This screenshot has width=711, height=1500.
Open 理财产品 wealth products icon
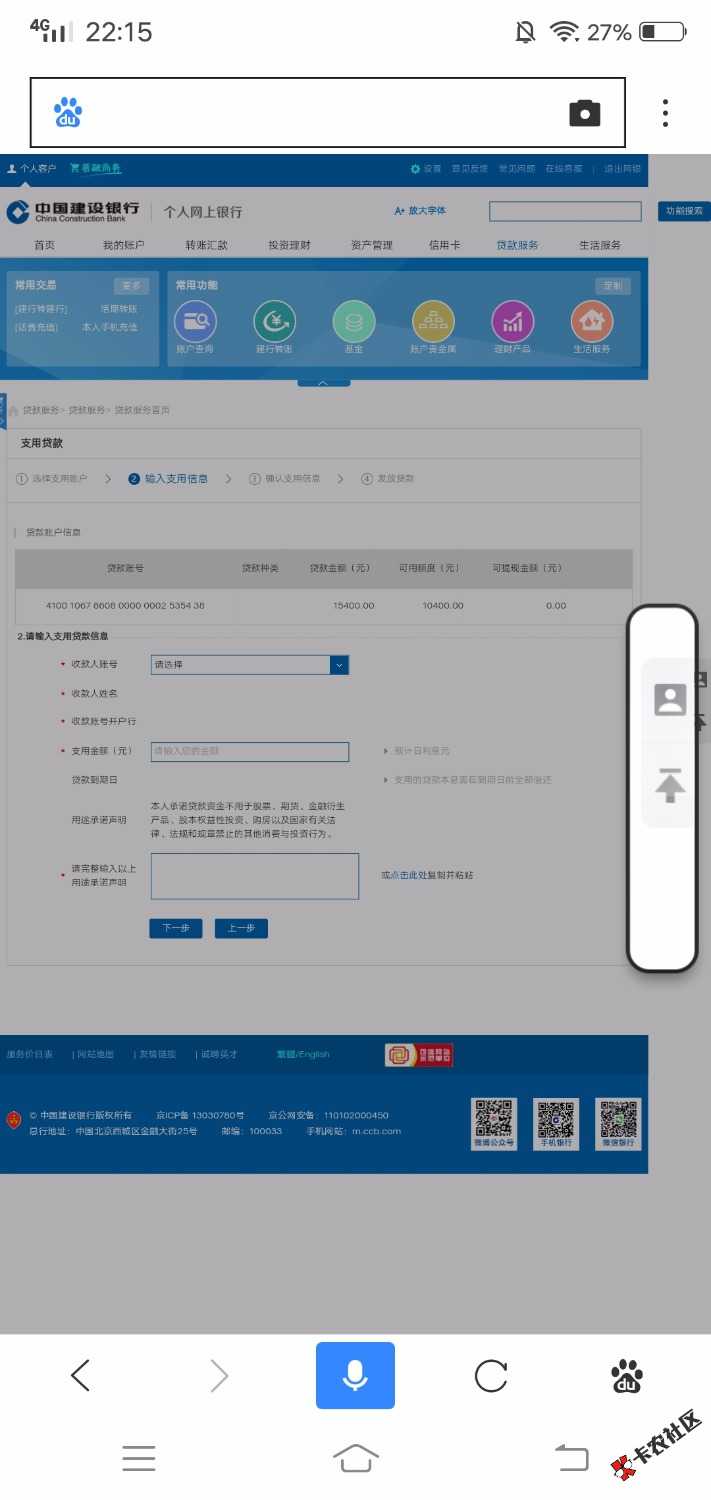512,321
